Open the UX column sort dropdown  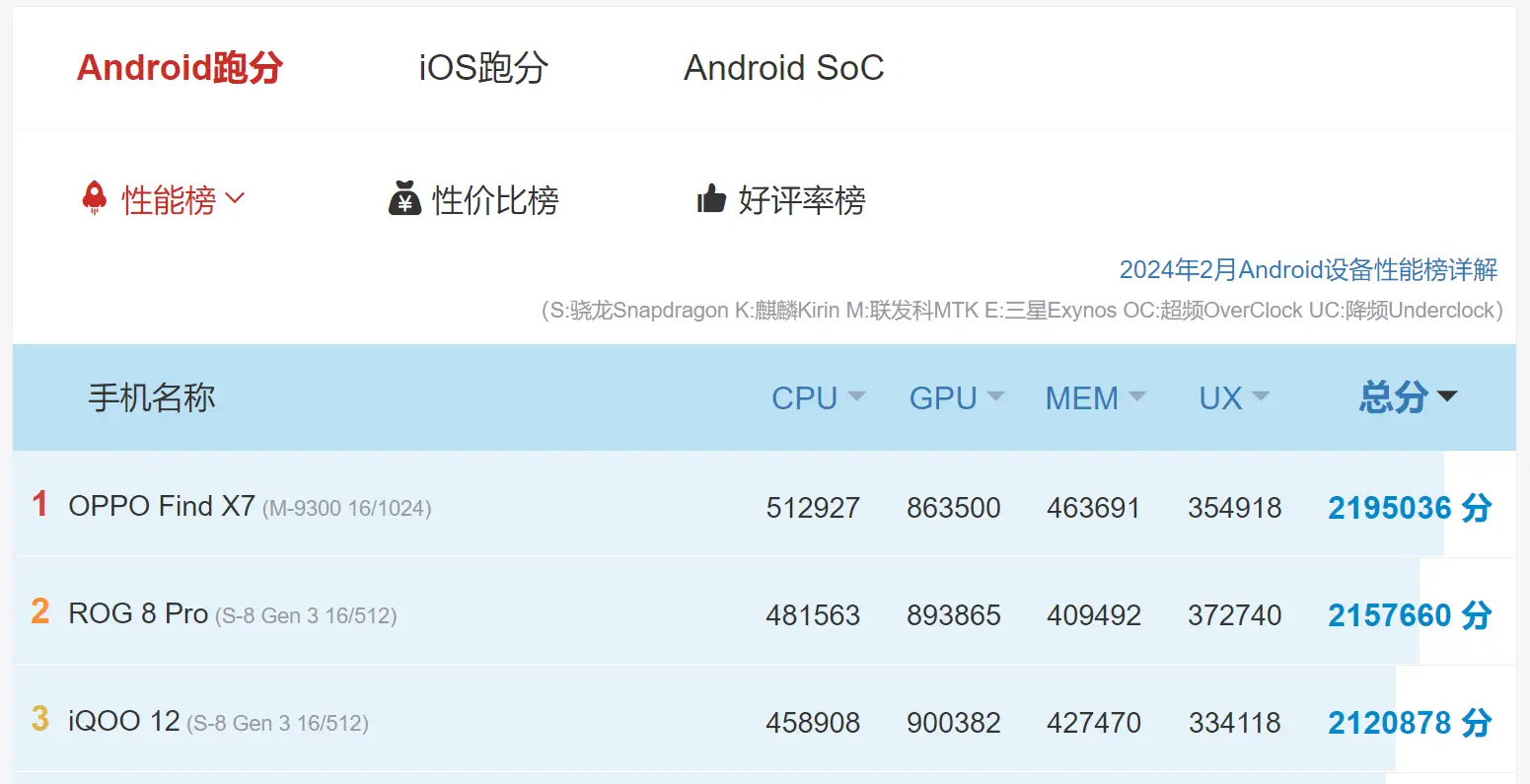[x=1262, y=397]
